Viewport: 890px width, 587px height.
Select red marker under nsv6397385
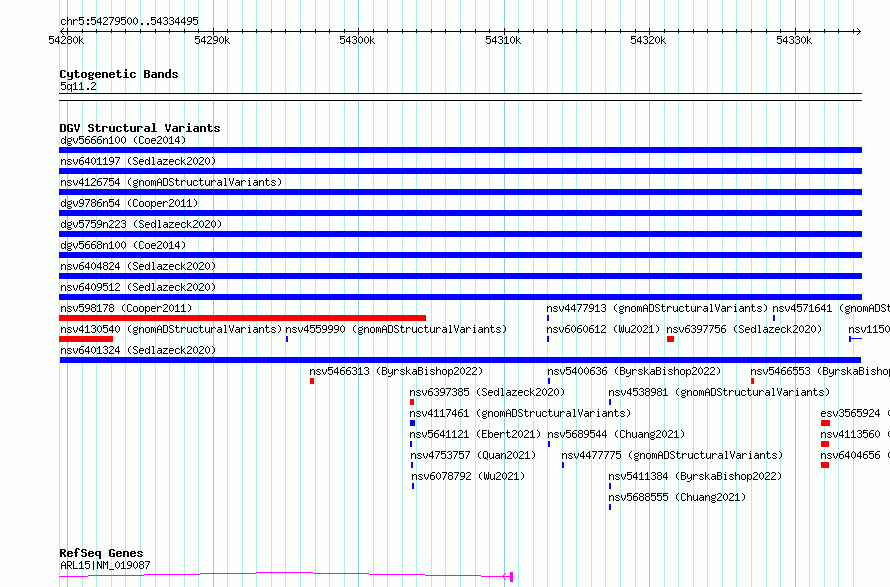pyautogui.click(x=412, y=402)
